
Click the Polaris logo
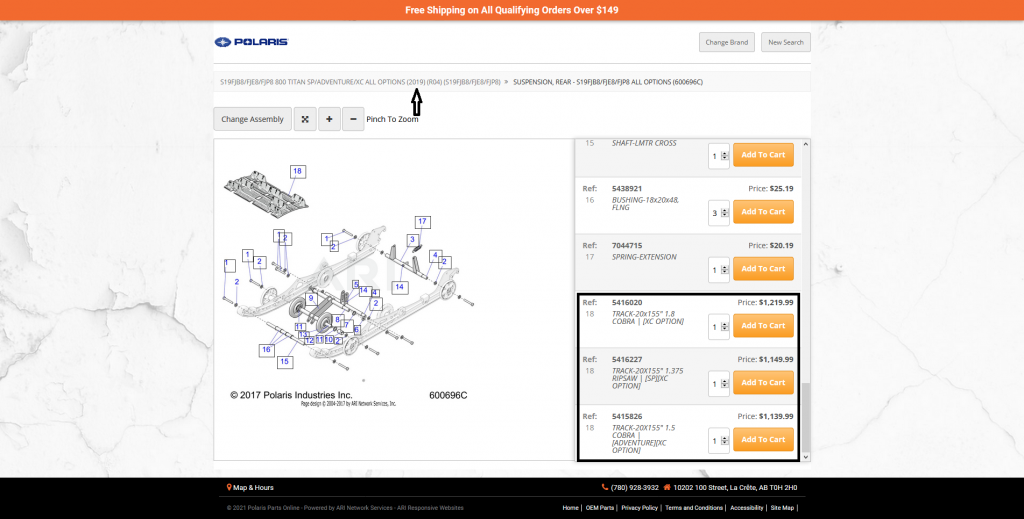251,42
